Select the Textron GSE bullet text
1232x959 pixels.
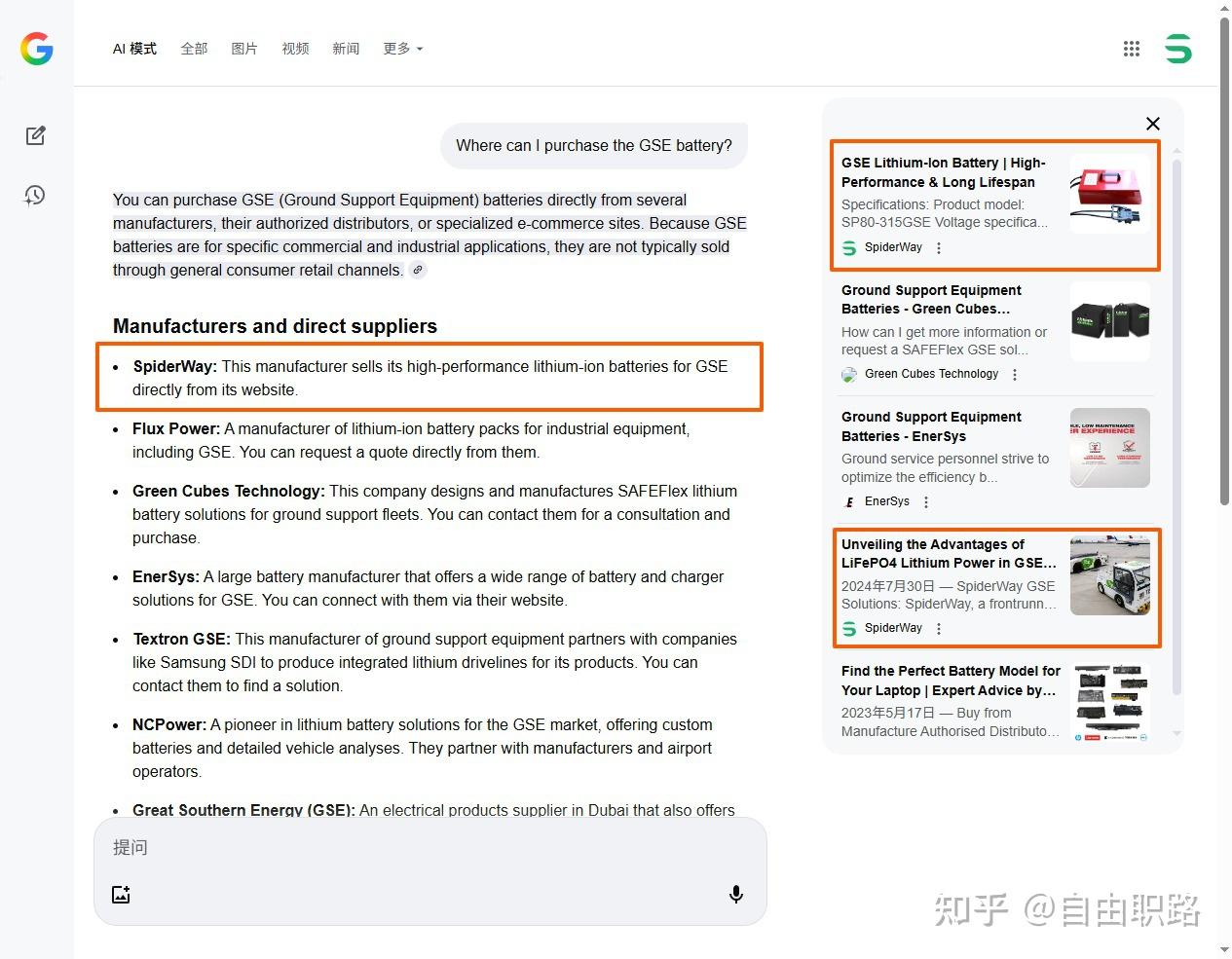click(x=435, y=662)
